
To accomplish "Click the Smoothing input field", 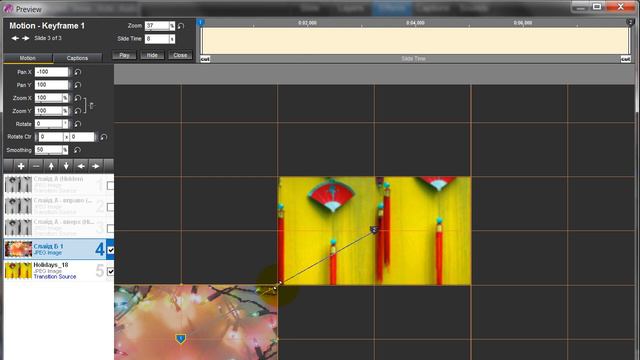I will pos(49,150).
